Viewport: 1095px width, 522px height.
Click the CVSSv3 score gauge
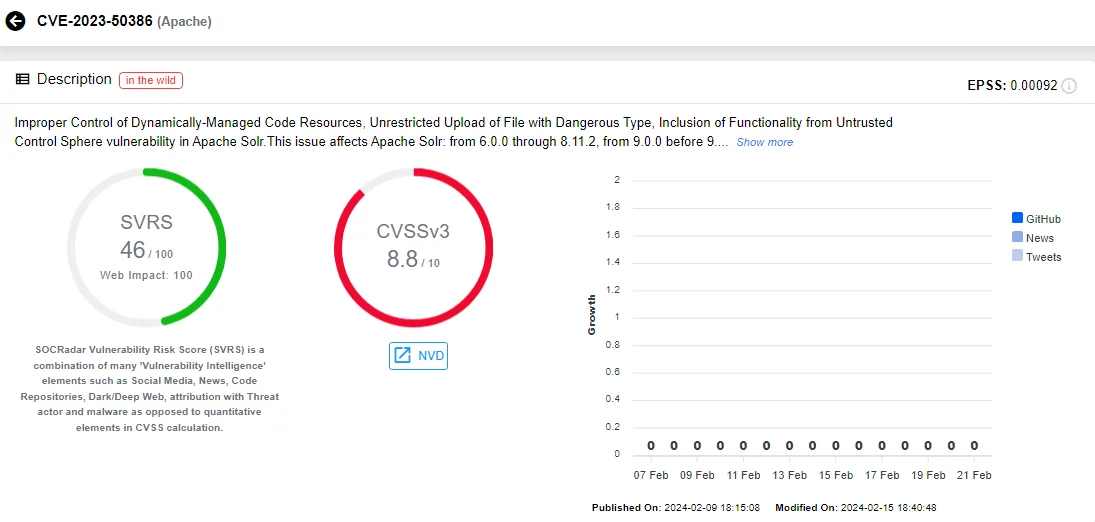(413, 247)
